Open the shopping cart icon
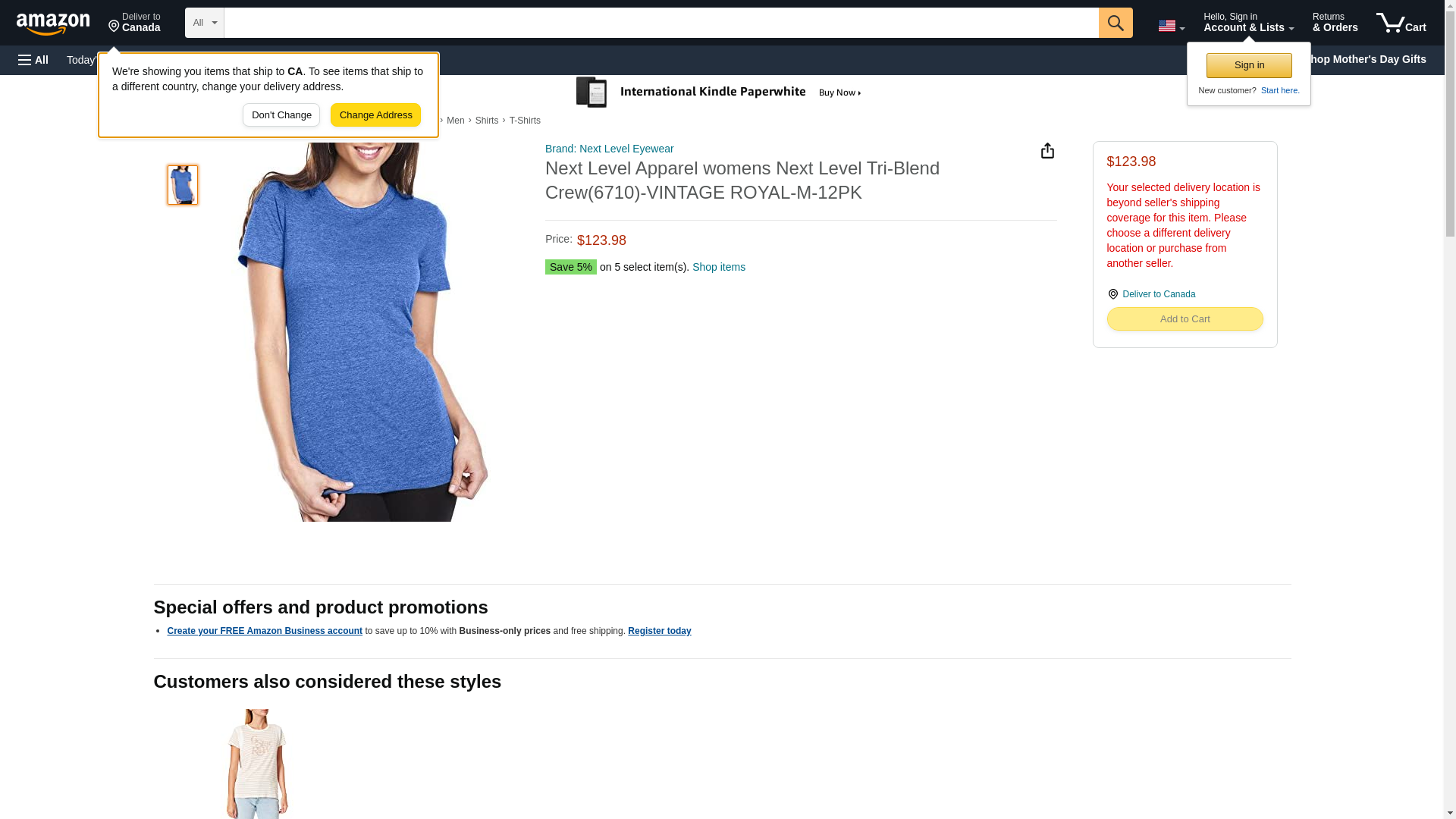This screenshot has width=1456, height=819. (x=1401, y=23)
